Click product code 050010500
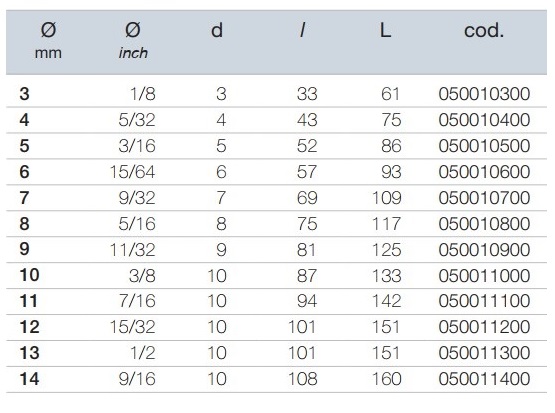 [x=484, y=146]
